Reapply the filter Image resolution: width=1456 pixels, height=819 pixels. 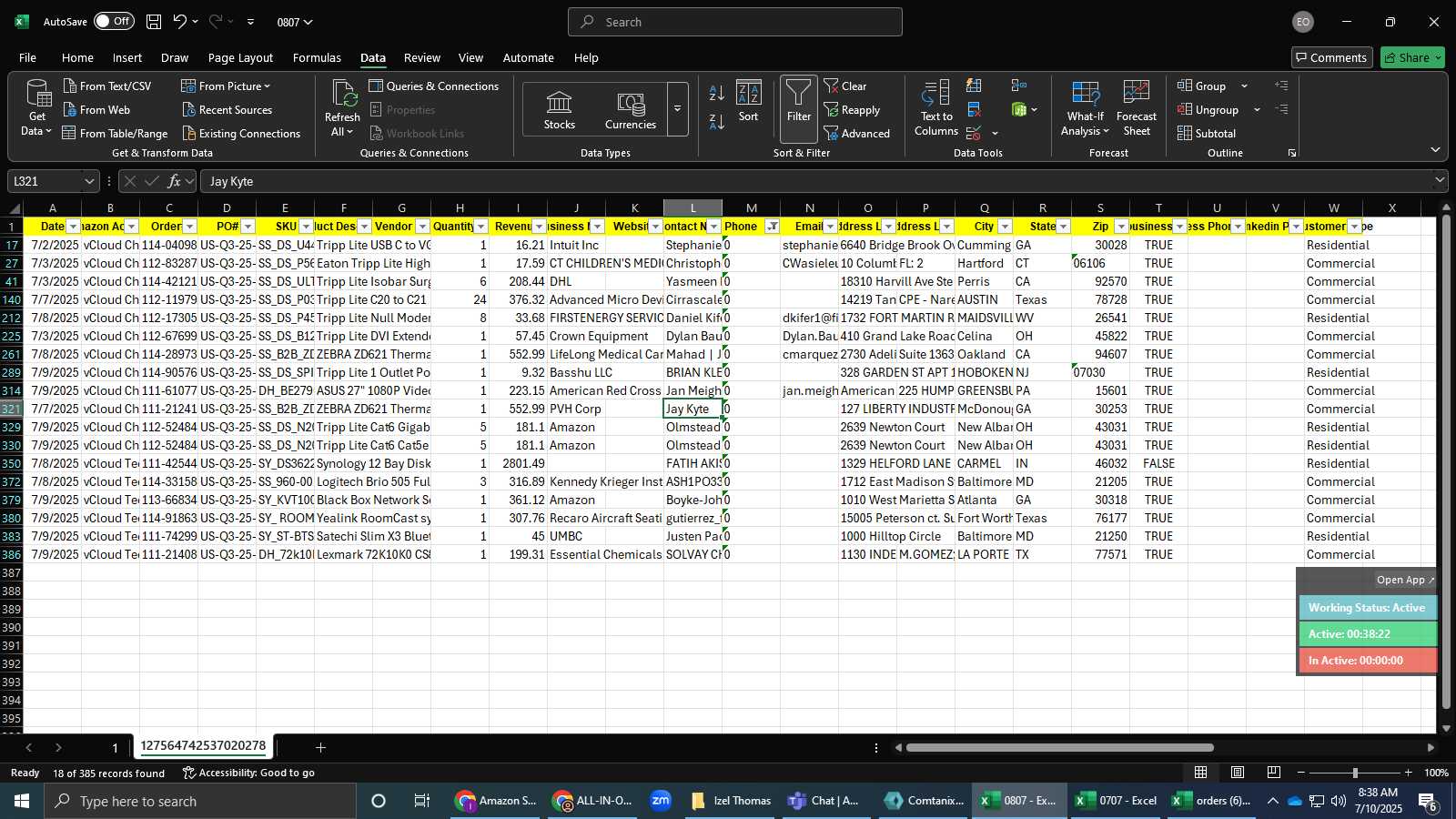[852, 109]
